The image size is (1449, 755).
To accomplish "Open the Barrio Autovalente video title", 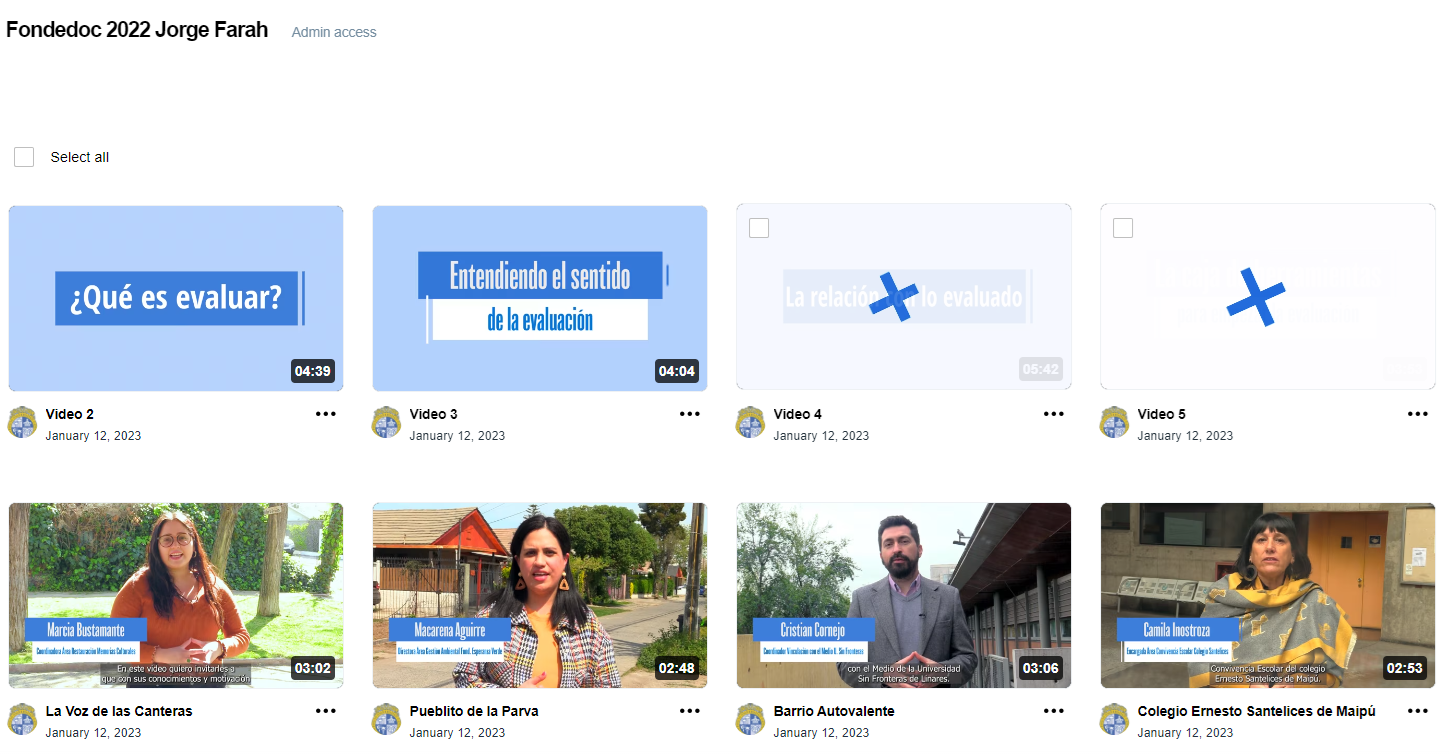I will coord(834,711).
